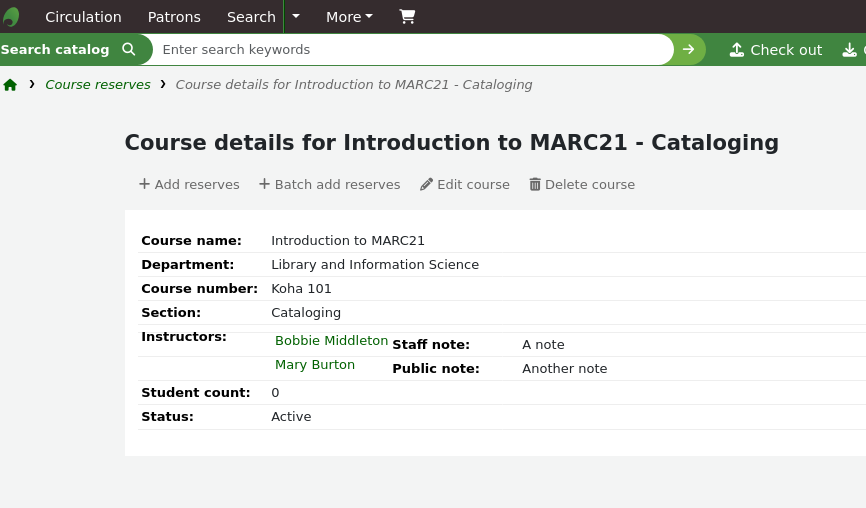
Task: Open the Circulation menu
Action: (83, 17)
